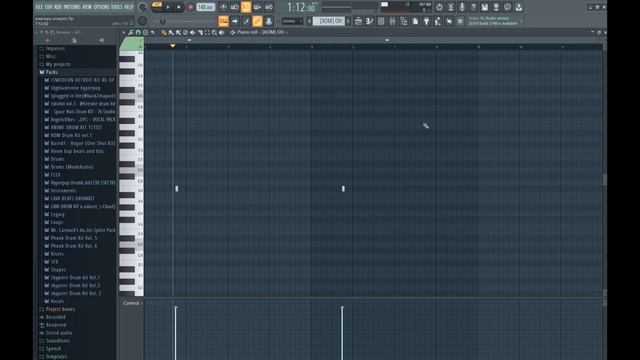Select the Delete tool in piano roll
The image size is (640, 360).
point(185,32)
